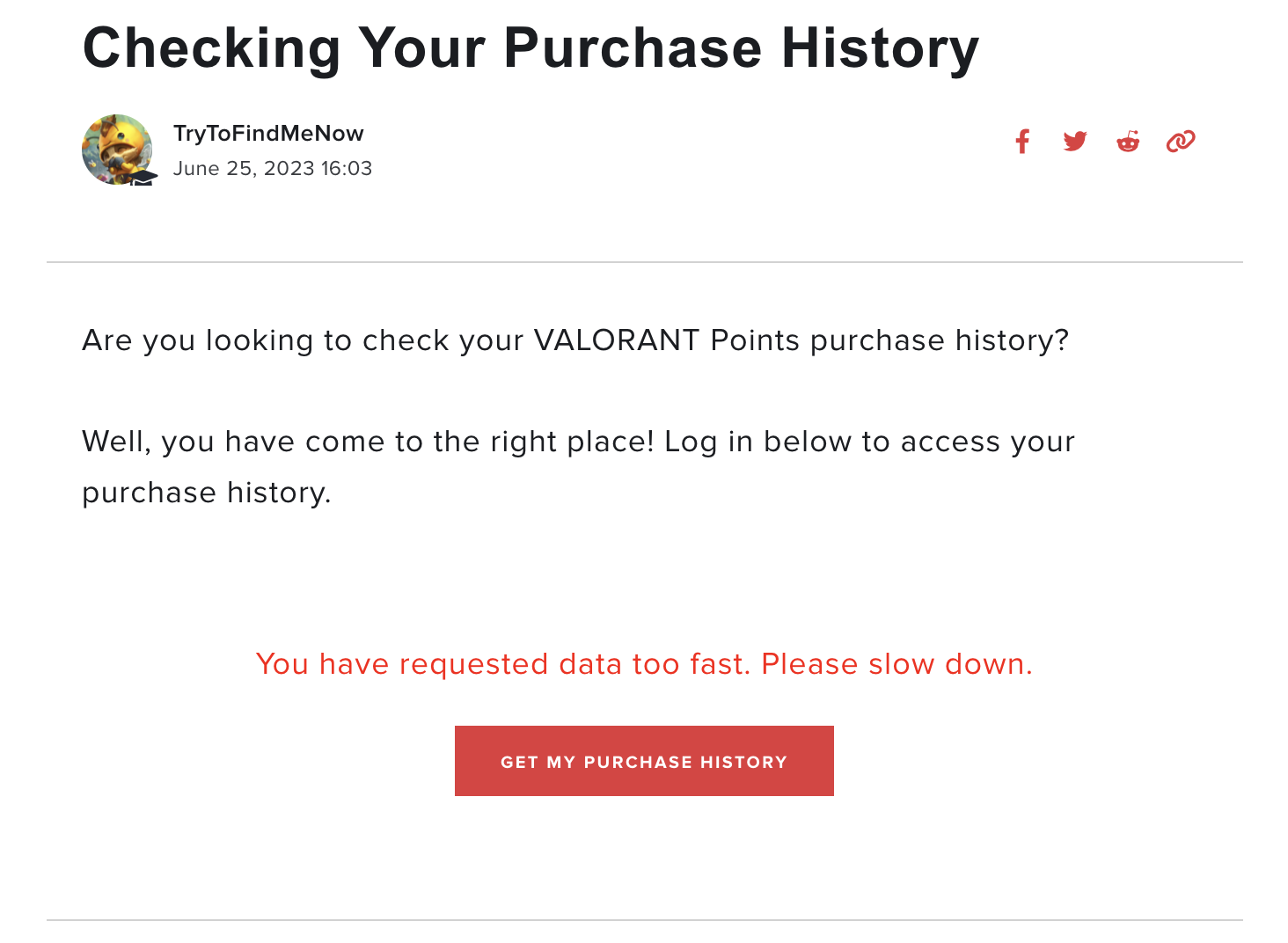Click the divider line under the button

[x=644, y=920]
